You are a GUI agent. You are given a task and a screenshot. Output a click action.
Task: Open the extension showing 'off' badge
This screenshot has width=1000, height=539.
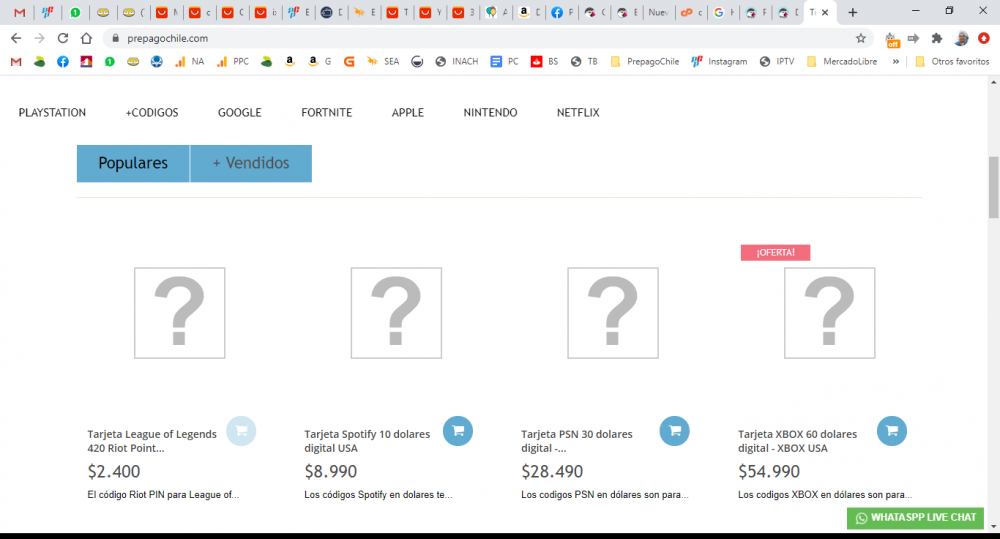point(892,40)
